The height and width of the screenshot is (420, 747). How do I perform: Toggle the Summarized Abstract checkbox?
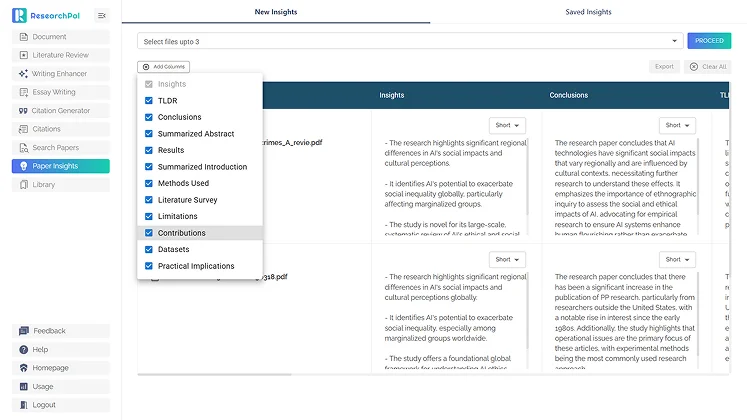tap(149, 134)
